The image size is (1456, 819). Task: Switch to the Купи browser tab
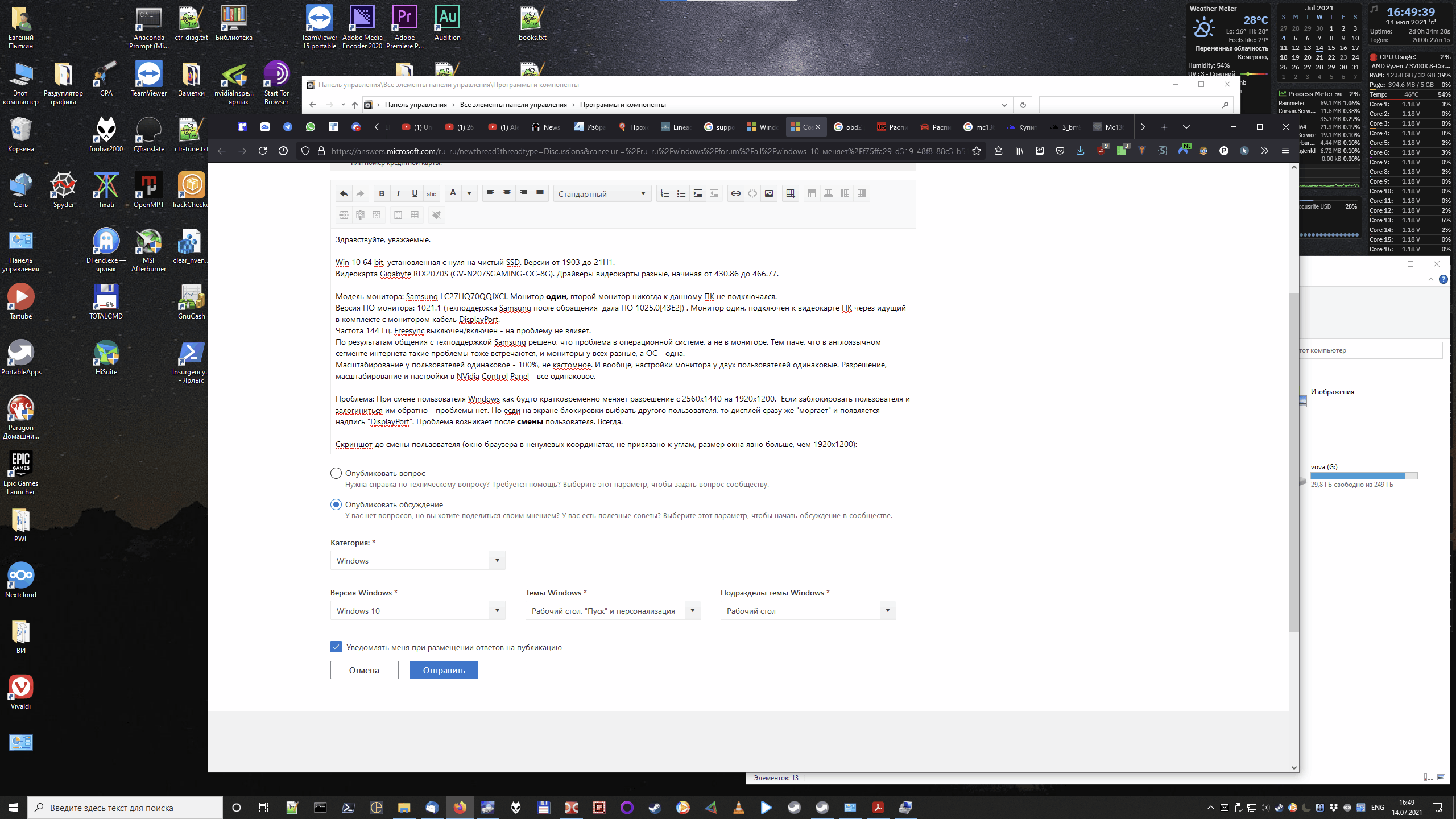point(1021,127)
